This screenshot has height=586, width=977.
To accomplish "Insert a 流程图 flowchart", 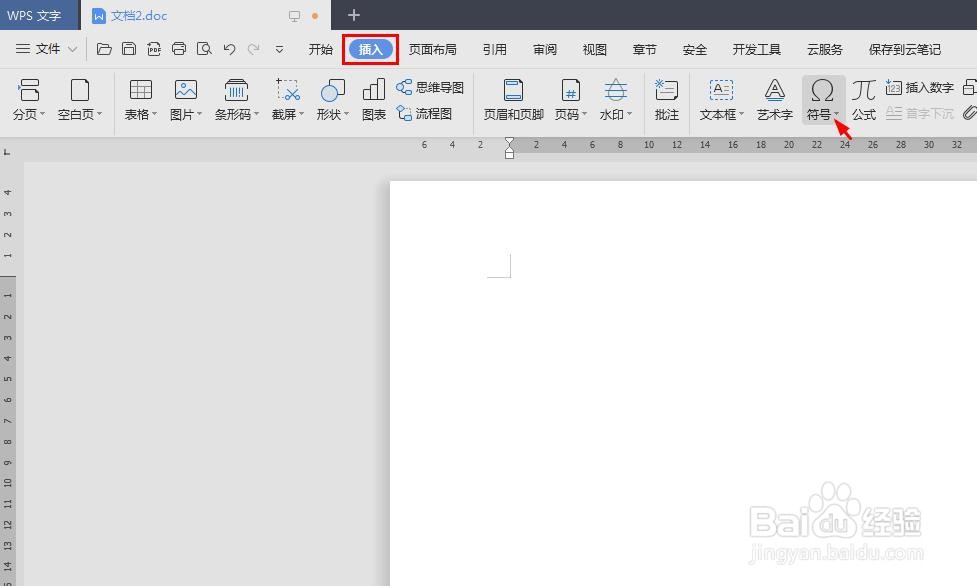I will coord(424,113).
